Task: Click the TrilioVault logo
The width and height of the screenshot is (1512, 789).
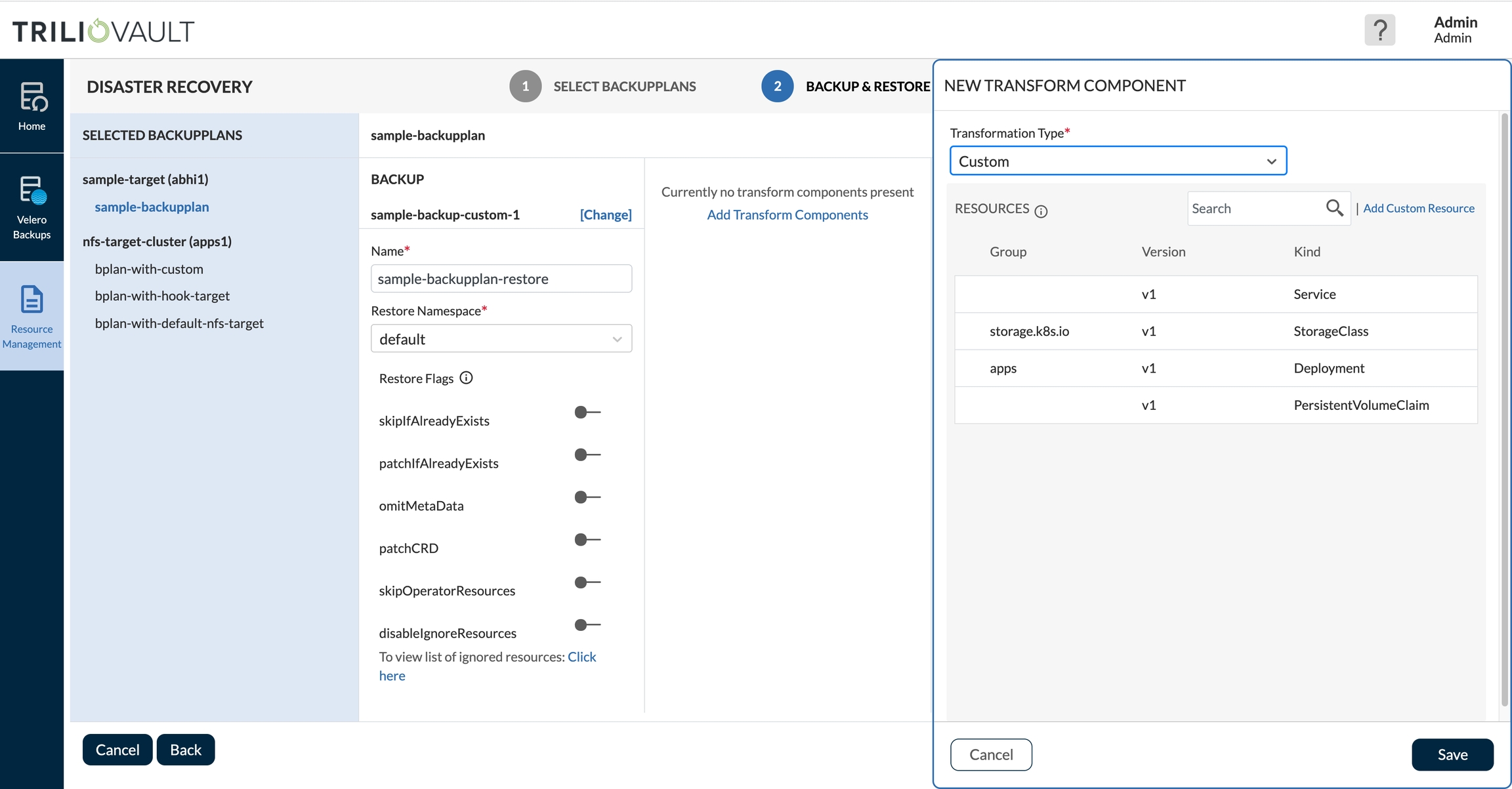Action: (104, 31)
